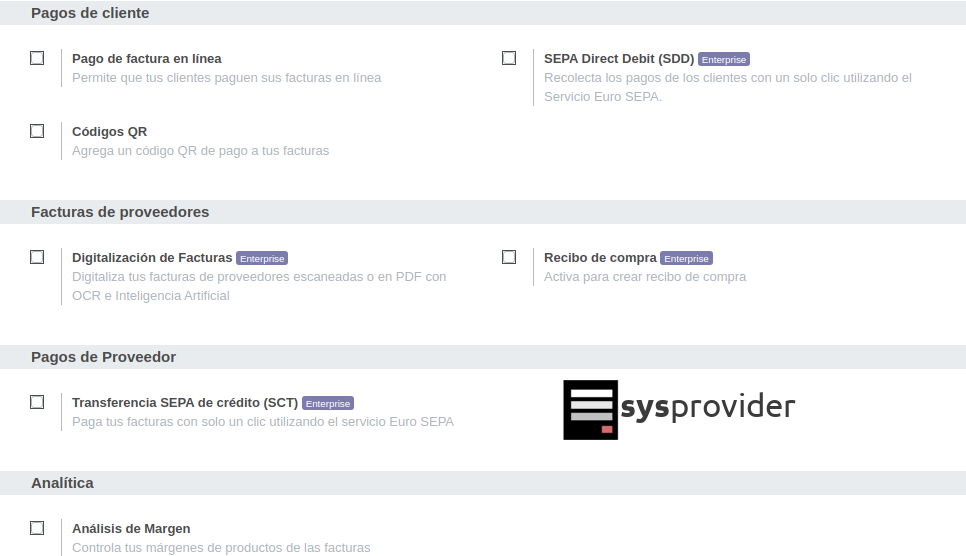Select the Pagos de cliente section header
Viewport: 966px width, 556px height.
coord(90,13)
